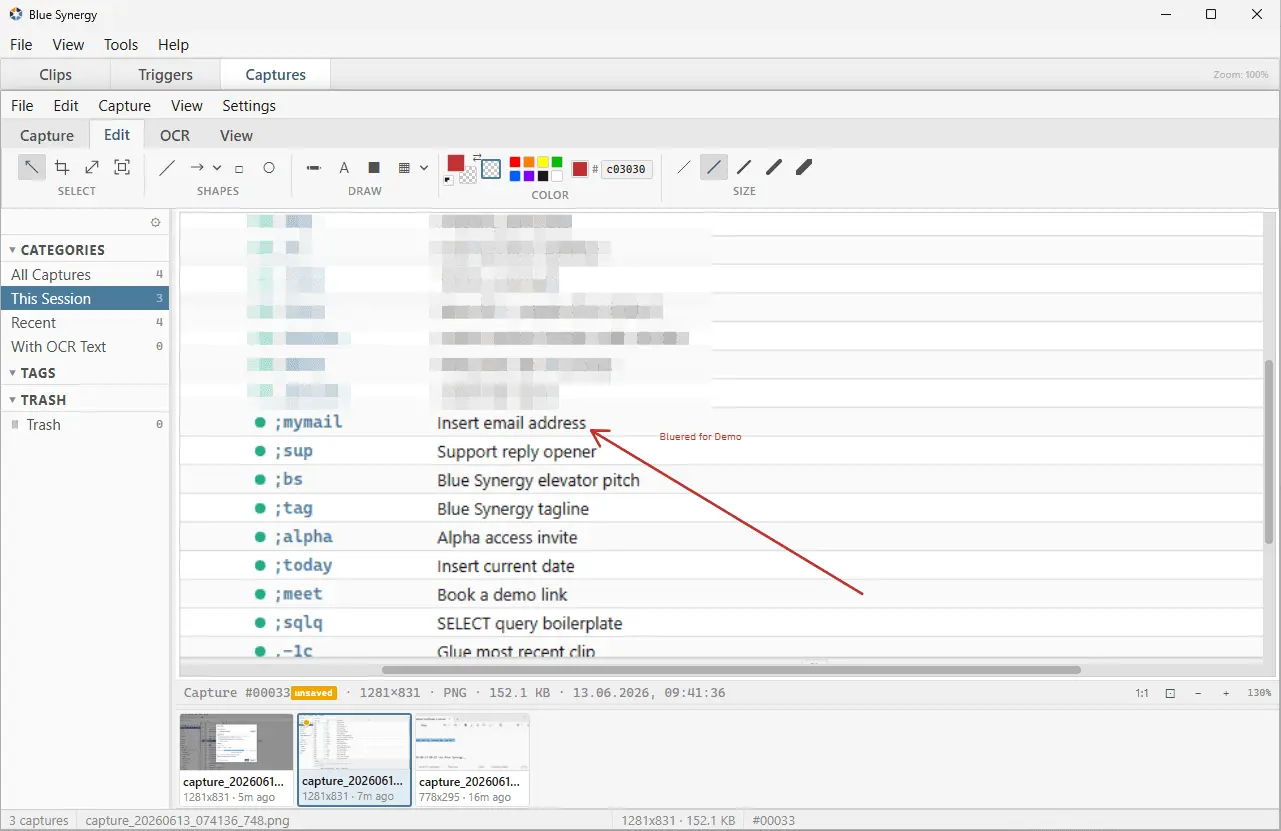Click the large red foreground color swatch
The image size is (1281, 831).
(456, 163)
